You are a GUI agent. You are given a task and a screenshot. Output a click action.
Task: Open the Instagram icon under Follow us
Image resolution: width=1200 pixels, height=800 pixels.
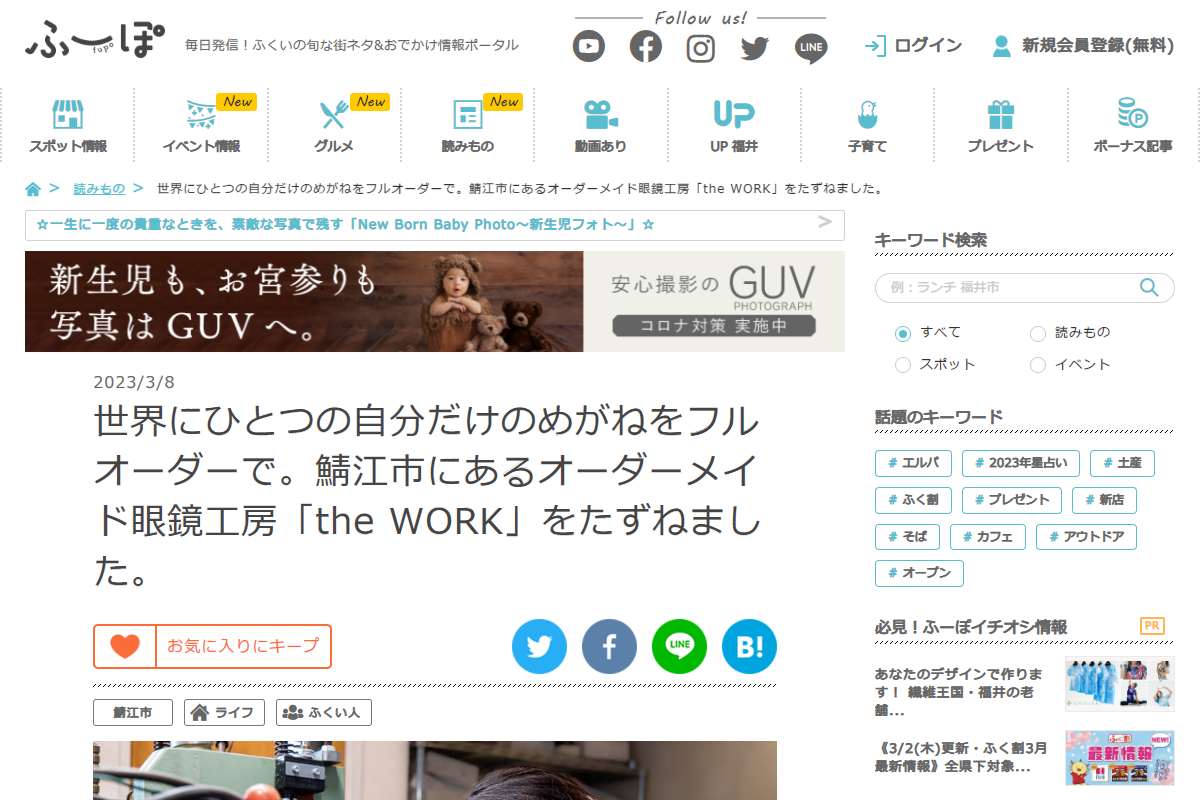tap(701, 47)
